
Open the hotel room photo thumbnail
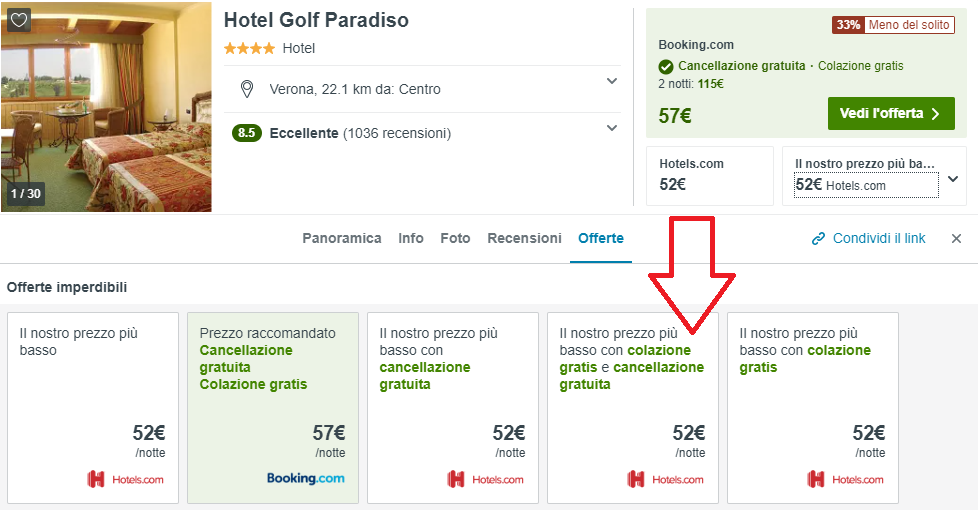tap(106, 105)
